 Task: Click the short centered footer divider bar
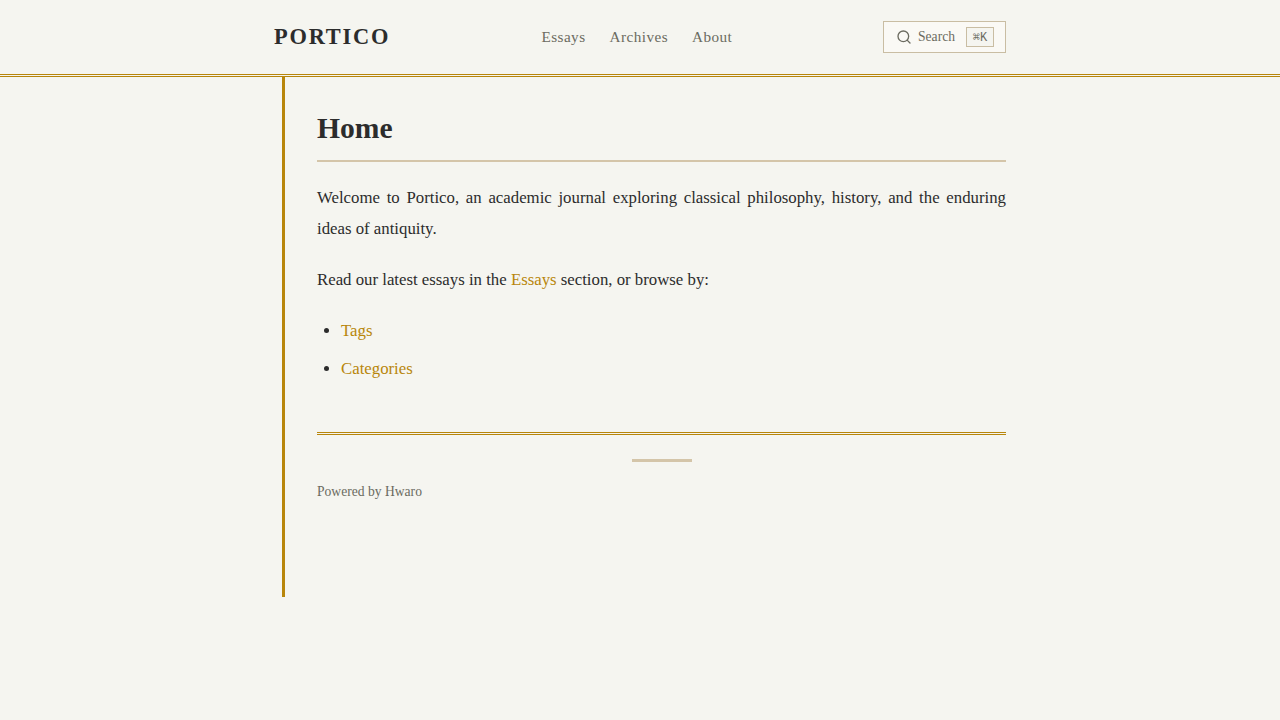[x=662, y=460]
